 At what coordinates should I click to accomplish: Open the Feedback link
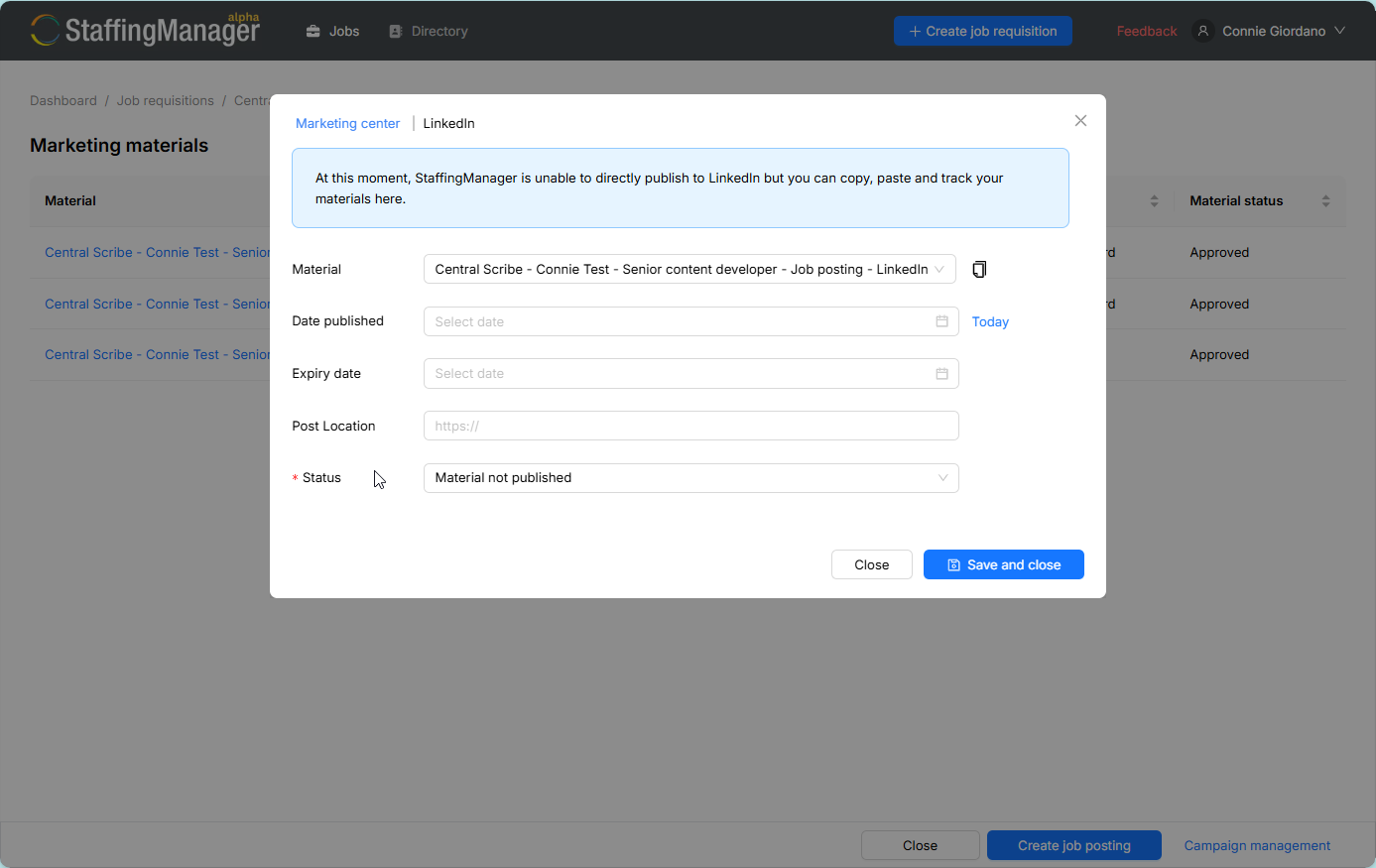[1147, 32]
